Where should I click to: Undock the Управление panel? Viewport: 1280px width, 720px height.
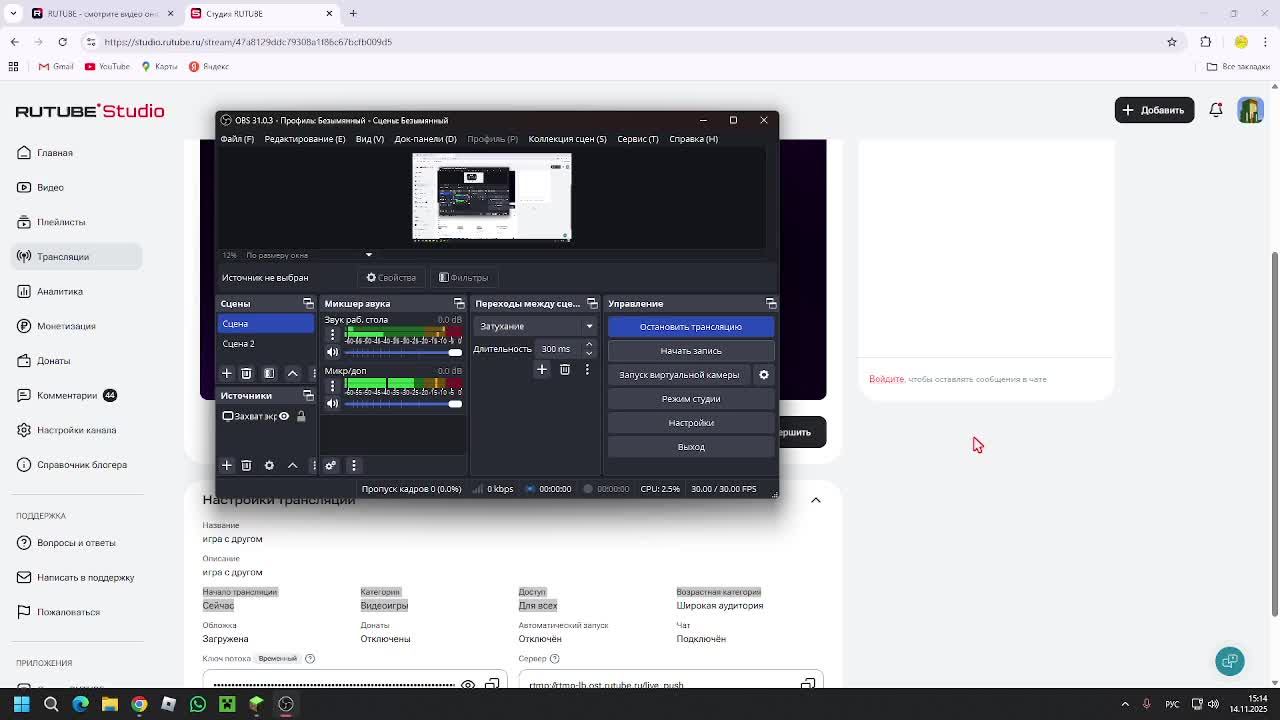pyautogui.click(x=771, y=303)
